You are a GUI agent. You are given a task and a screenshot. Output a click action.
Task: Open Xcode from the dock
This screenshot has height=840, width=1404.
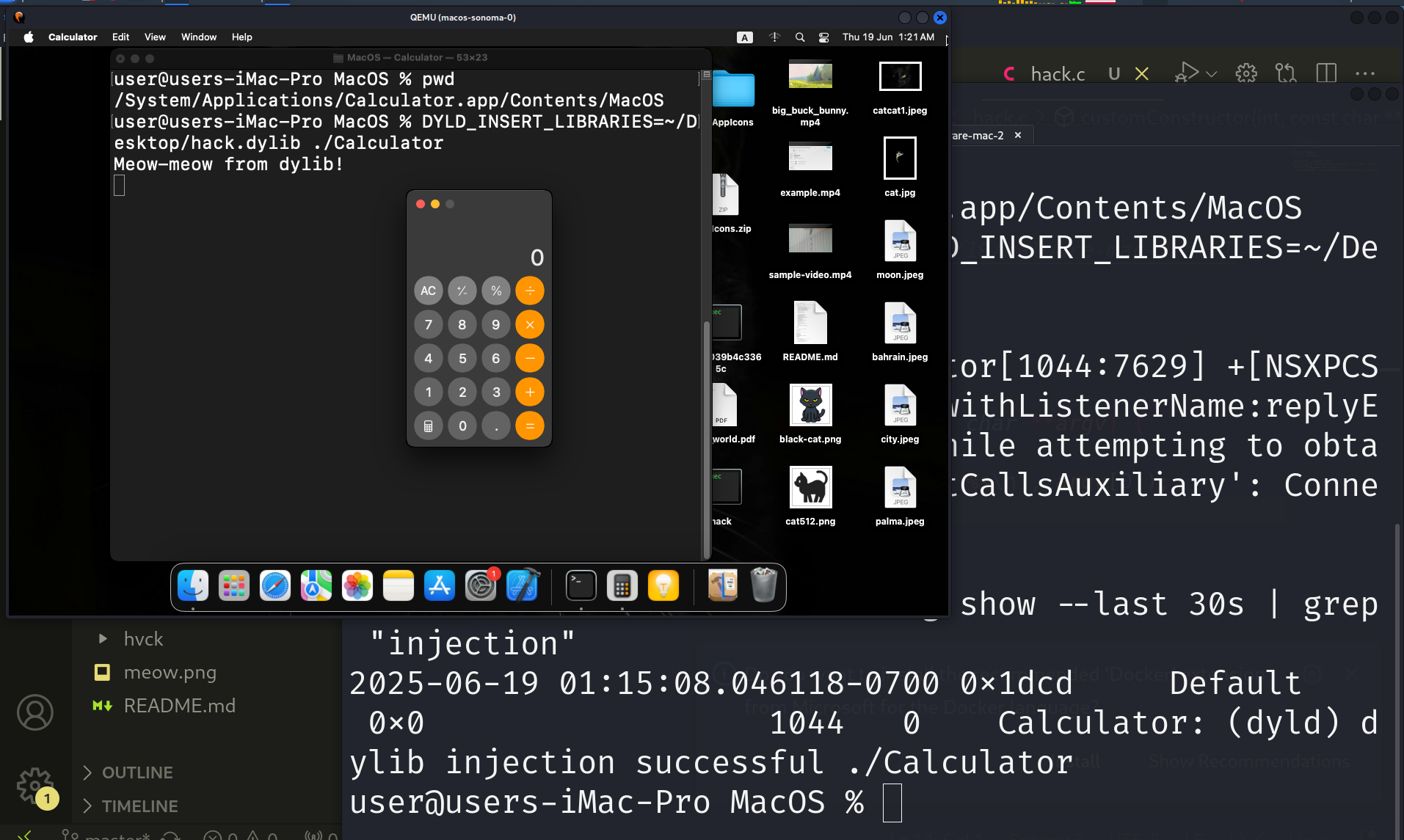point(522,586)
